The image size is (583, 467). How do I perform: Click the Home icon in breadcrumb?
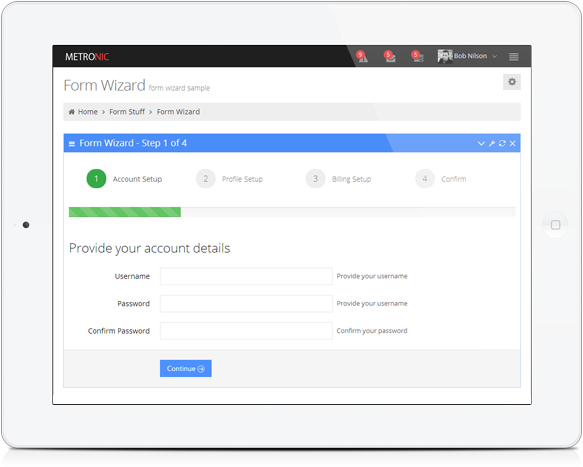click(71, 112)
